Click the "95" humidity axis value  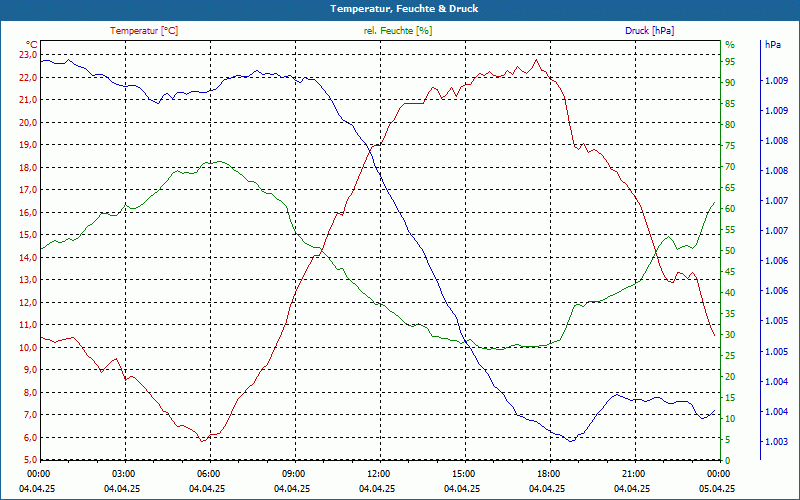[x=730, y=62]
